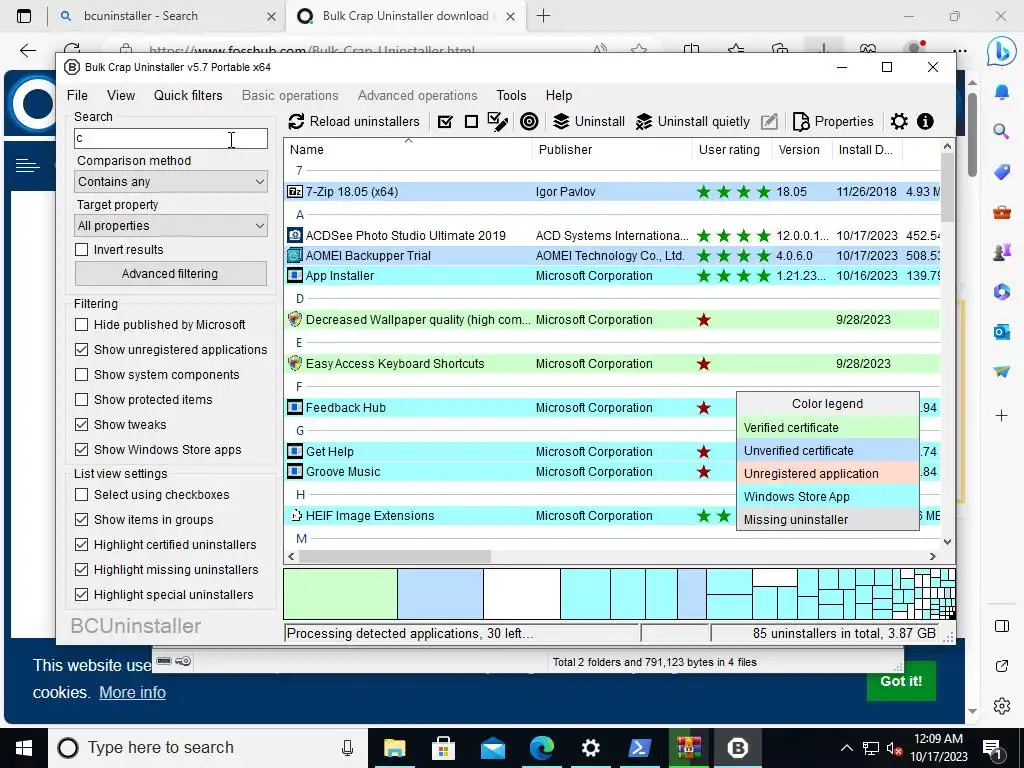Go back in the Edge browser
Screen dimensions: 1024x768
coord(27,50)
